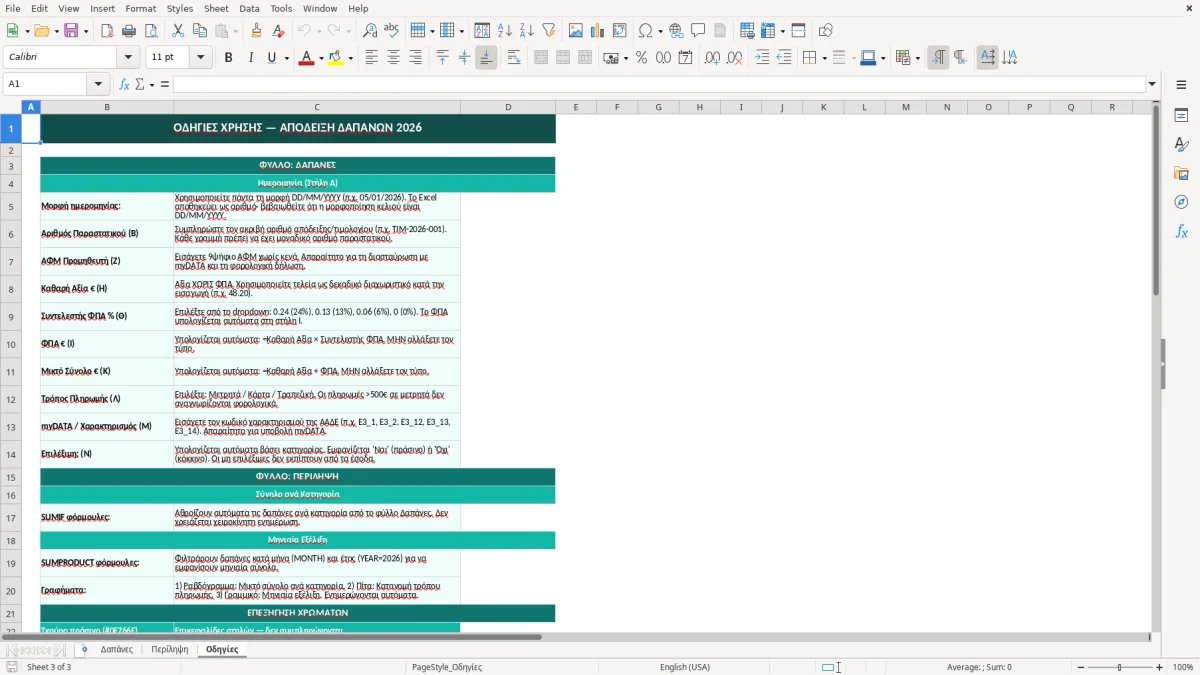1200x675 pixels.
Task: Toggle Bold formatting
Action: tap(228, 58)
